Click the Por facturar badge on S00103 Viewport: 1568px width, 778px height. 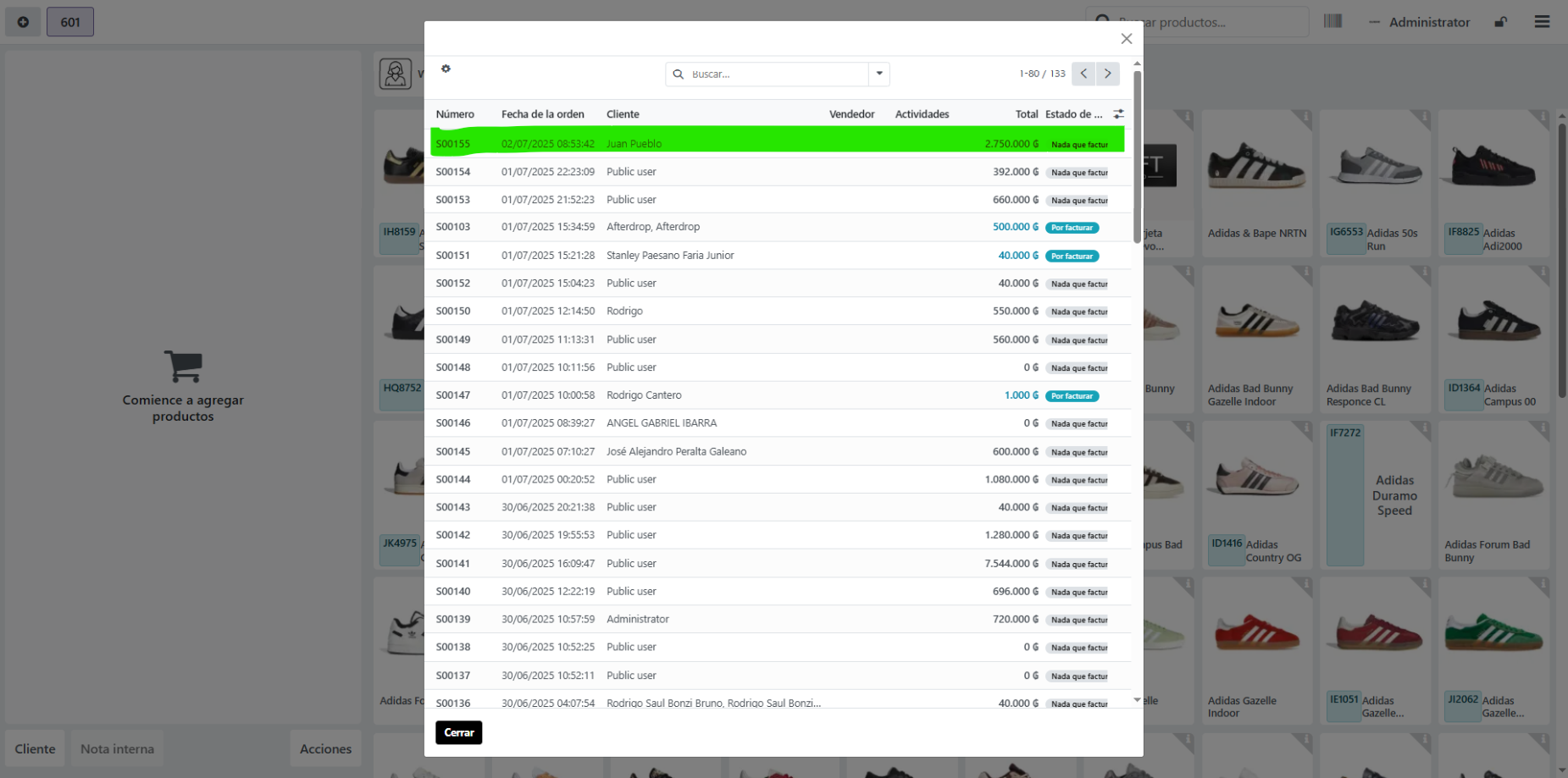tap(1072, 228)
